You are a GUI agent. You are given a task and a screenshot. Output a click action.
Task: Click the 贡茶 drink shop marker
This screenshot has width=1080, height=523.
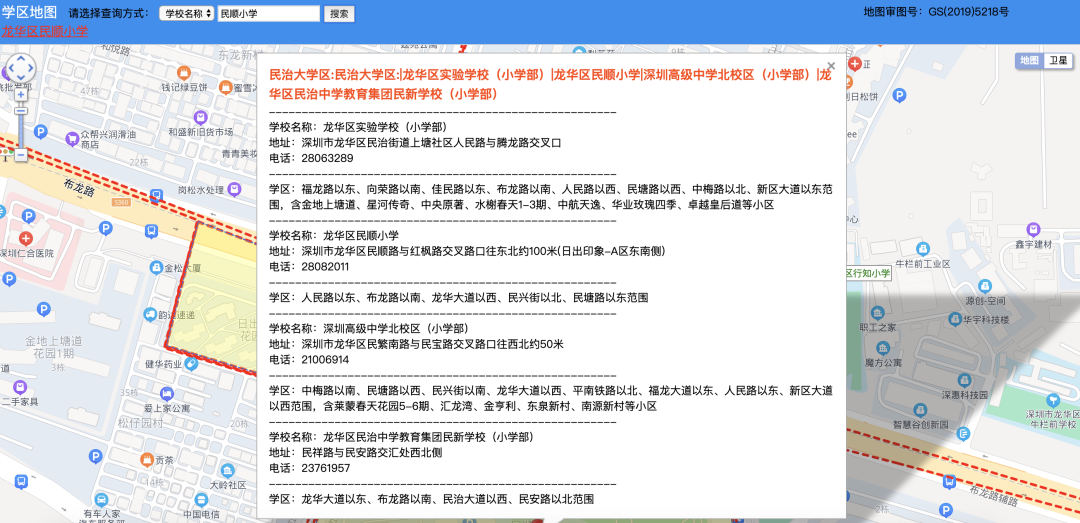(x=146, y=459)
